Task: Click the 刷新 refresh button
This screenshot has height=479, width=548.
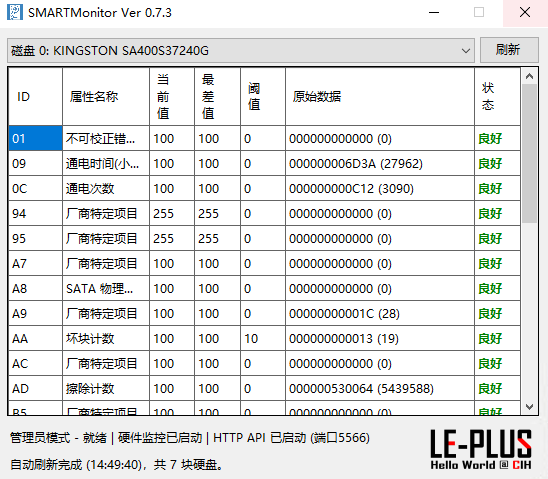Action: 509,50
